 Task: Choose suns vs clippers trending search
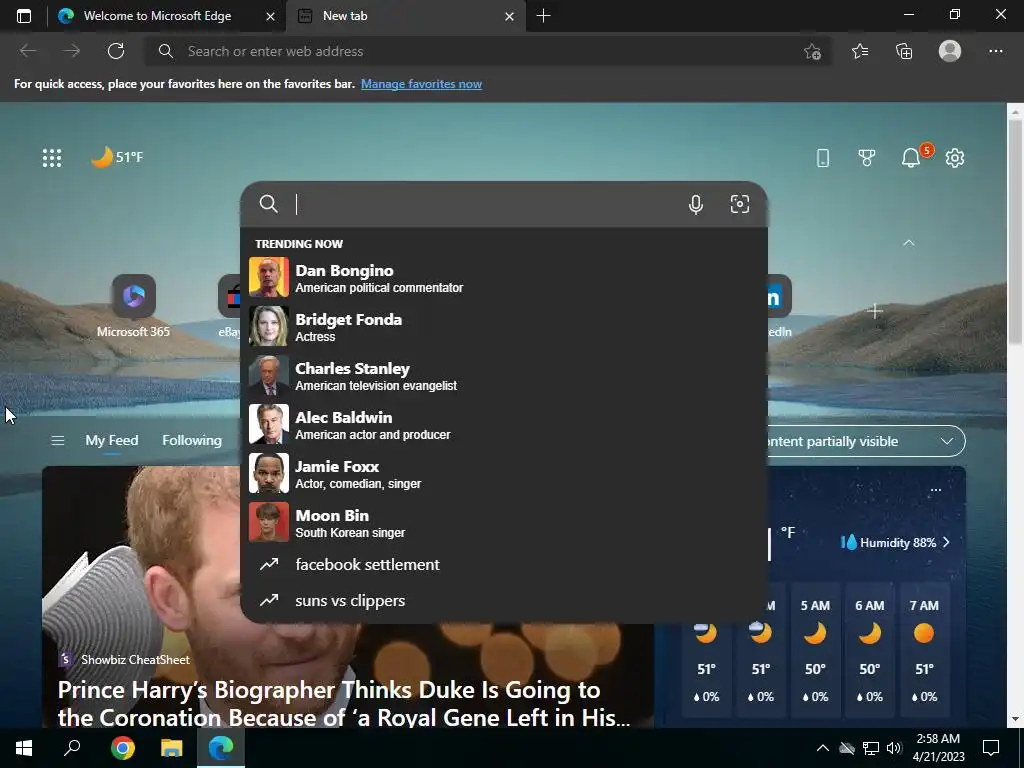click(x=504, y=600)
